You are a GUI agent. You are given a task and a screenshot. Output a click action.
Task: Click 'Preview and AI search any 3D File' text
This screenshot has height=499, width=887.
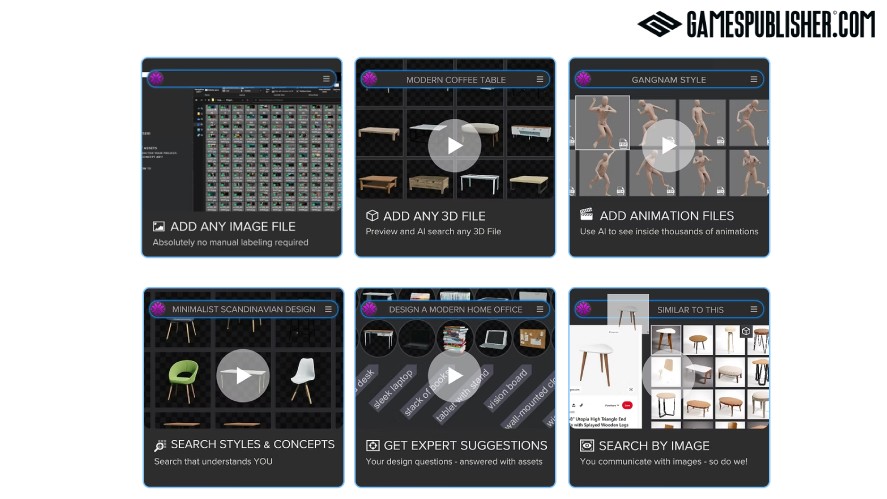pos(433,231)
